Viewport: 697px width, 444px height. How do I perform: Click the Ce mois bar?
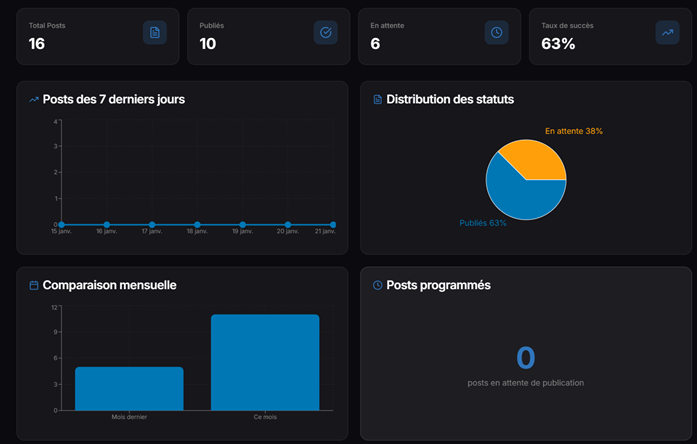265,362
